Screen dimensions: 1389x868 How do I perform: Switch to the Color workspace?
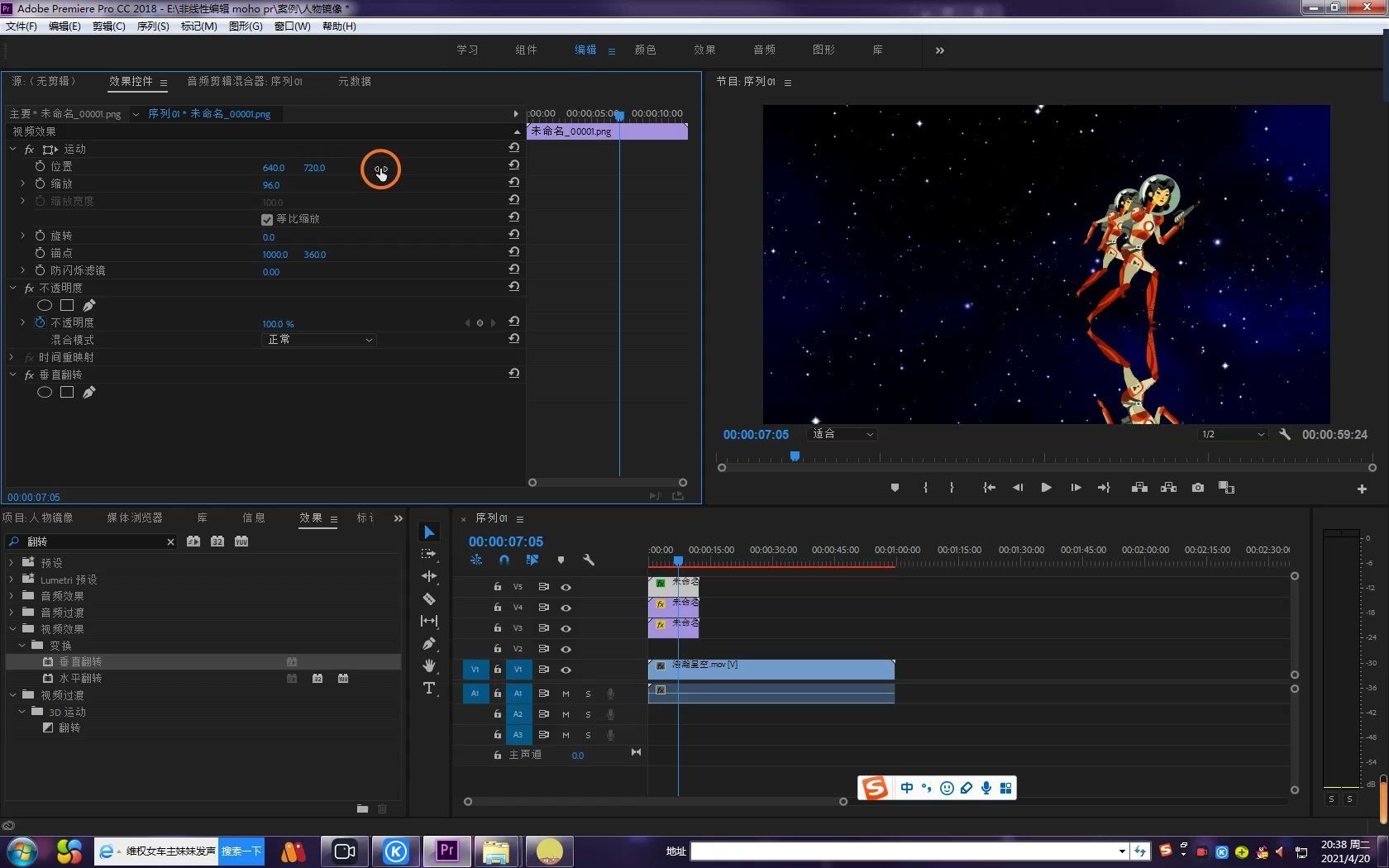pos(645,50)
